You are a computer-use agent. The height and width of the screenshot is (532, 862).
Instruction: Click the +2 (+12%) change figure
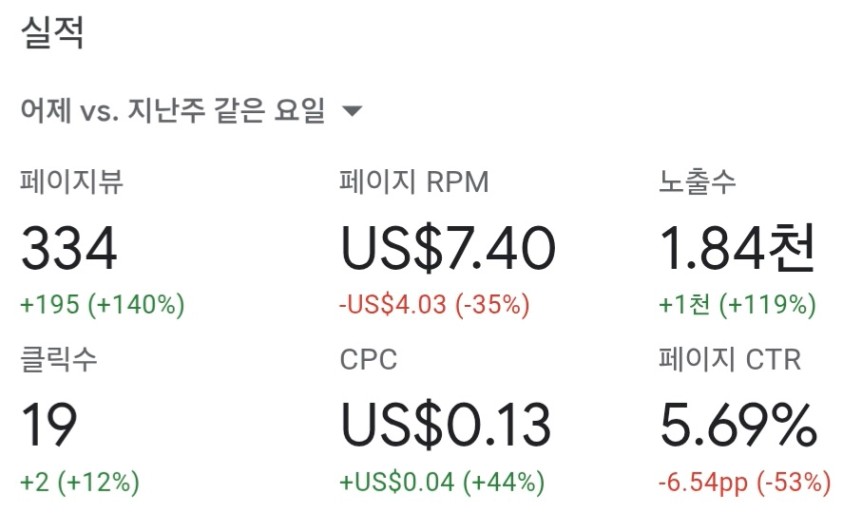(x=80, y=482)
